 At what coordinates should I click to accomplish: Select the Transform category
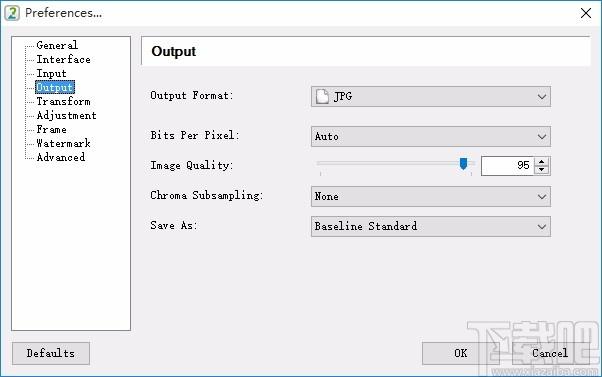(63, 101)
